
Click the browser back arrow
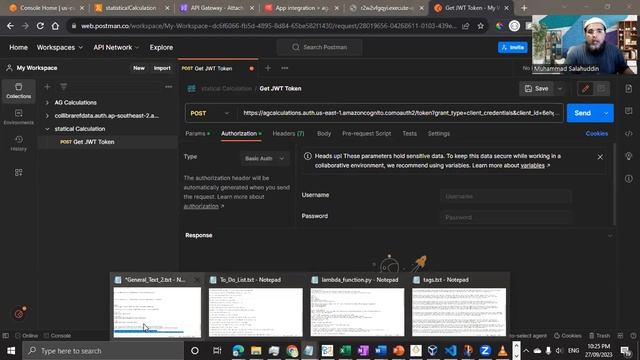10,26
